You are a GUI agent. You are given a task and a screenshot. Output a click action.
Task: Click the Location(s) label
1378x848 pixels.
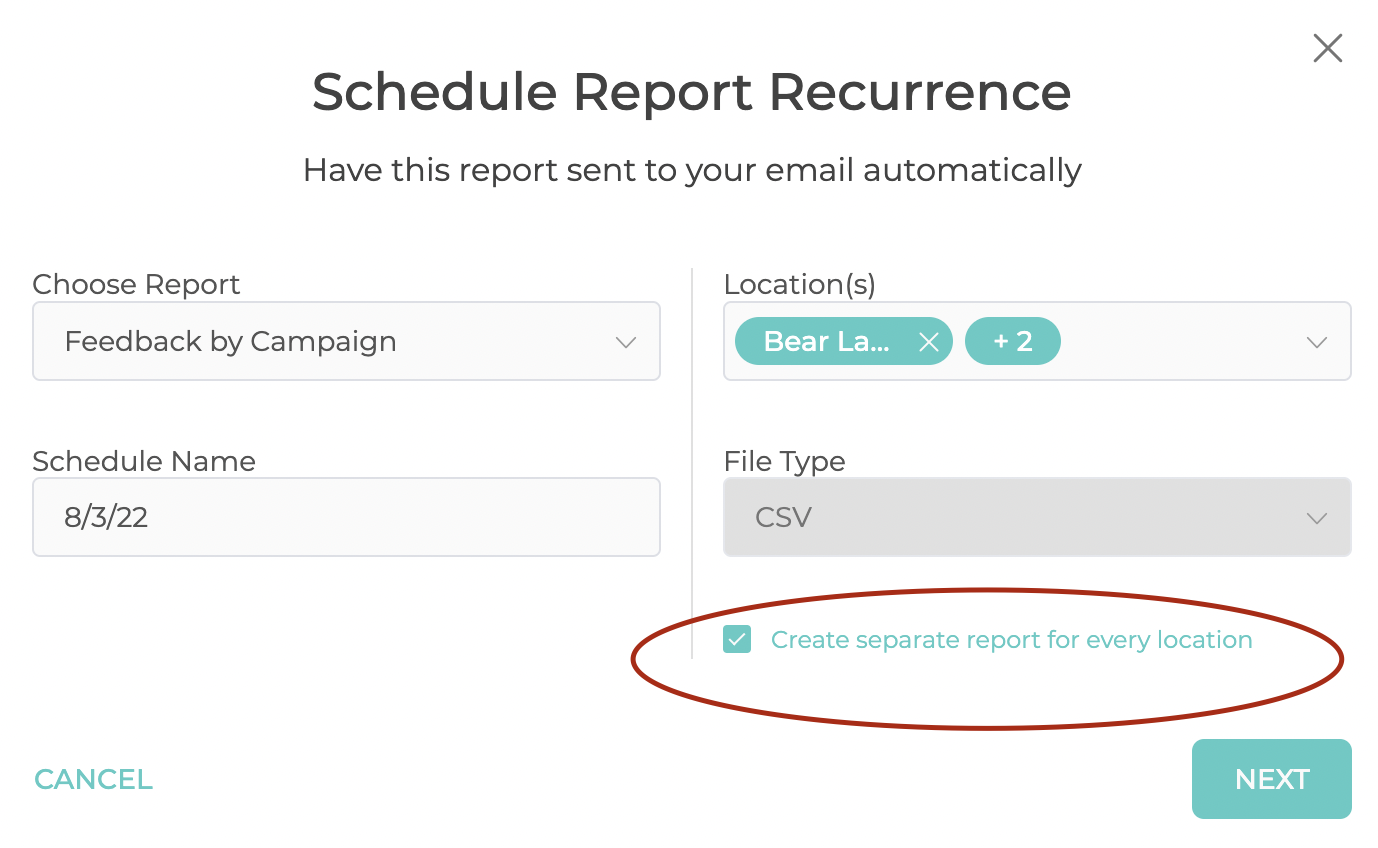pyautogui.click(x=799, y=285)
